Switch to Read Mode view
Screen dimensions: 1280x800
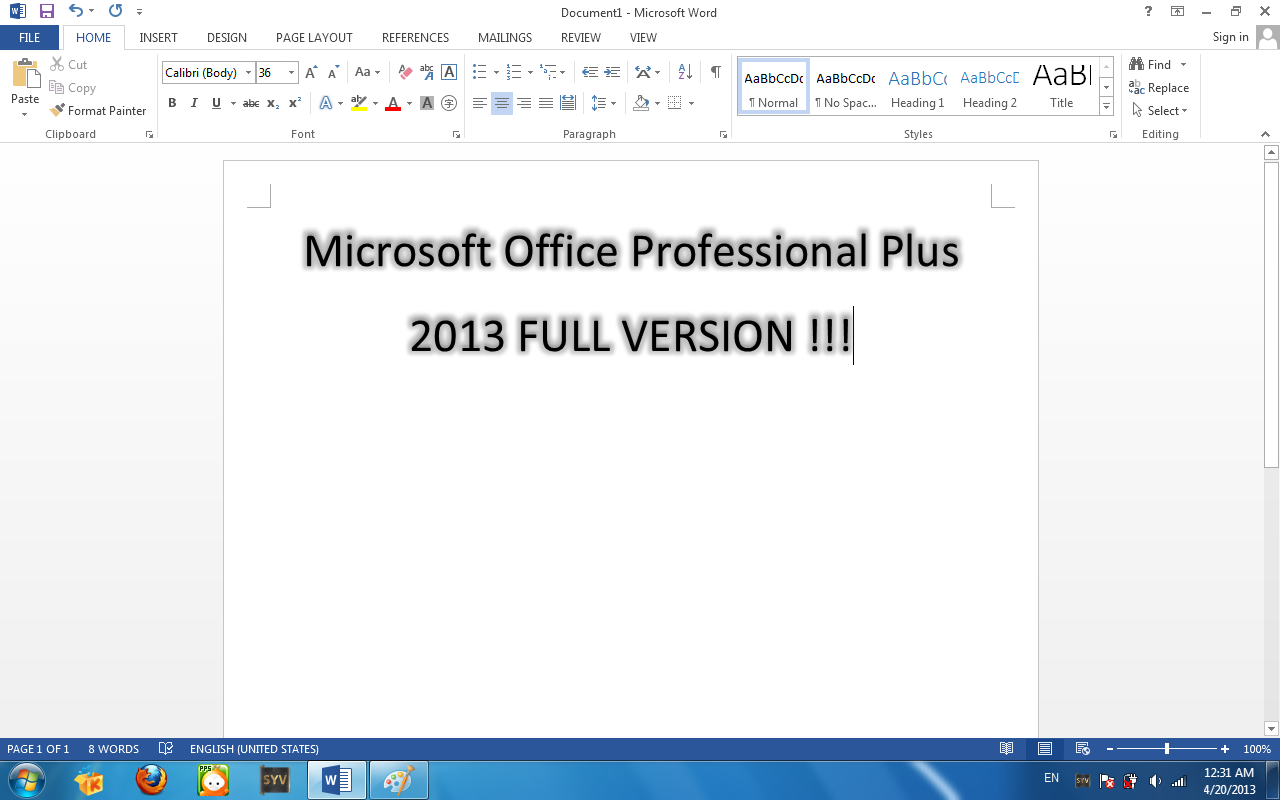[1007, 749]
